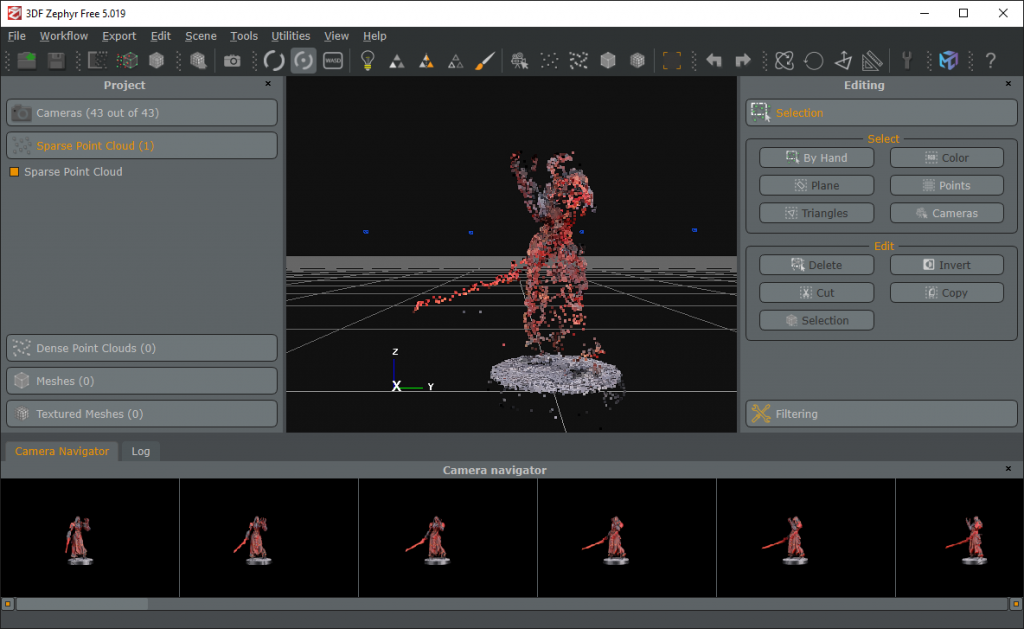Expand the Textured Meshes section
Screen dimensions: 1024x629
(141, 413)
